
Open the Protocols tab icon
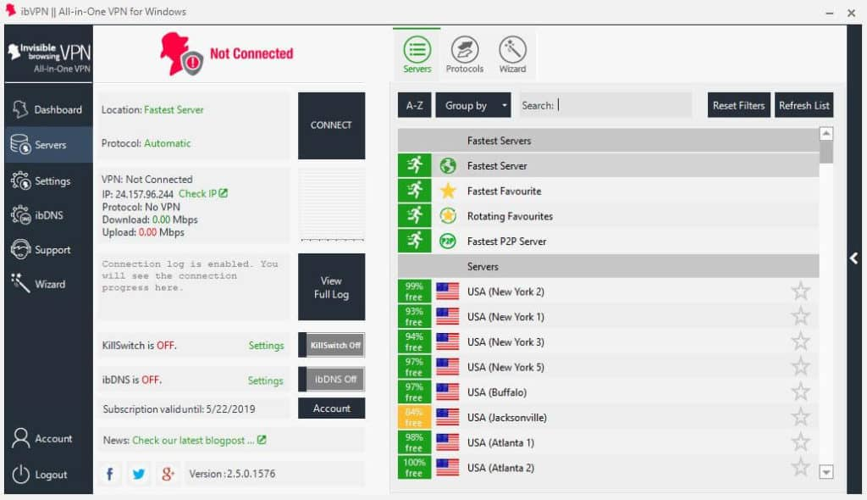[x=464, y=52]
